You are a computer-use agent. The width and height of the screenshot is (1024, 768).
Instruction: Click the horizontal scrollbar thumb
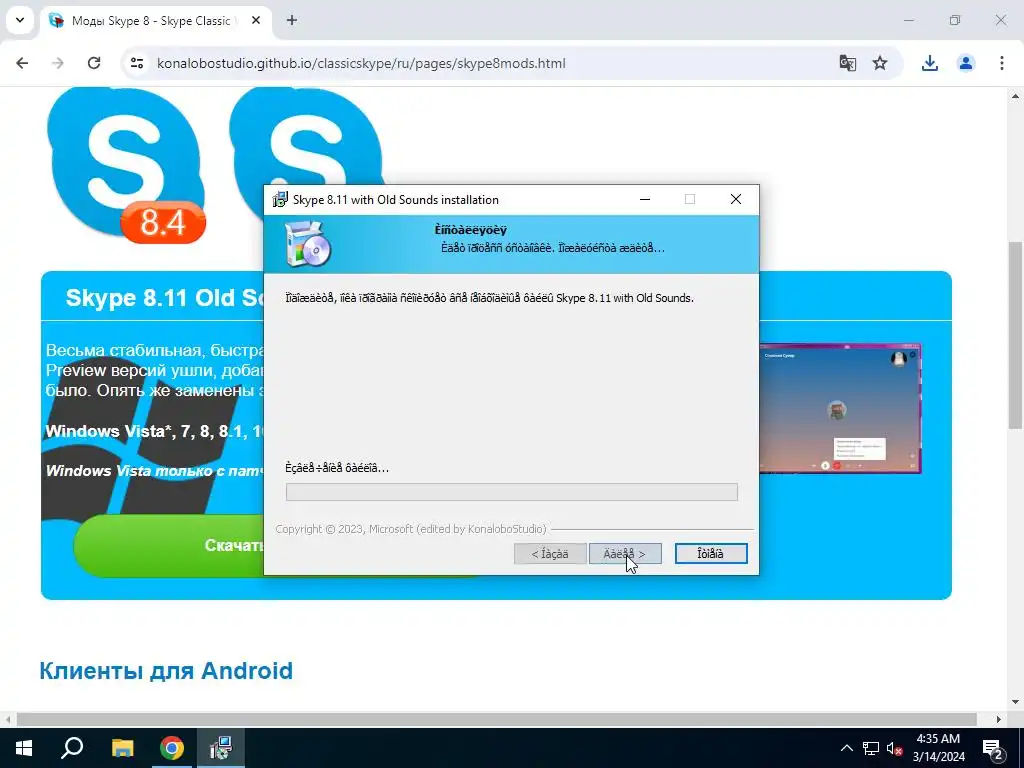[x=496, y=719]
